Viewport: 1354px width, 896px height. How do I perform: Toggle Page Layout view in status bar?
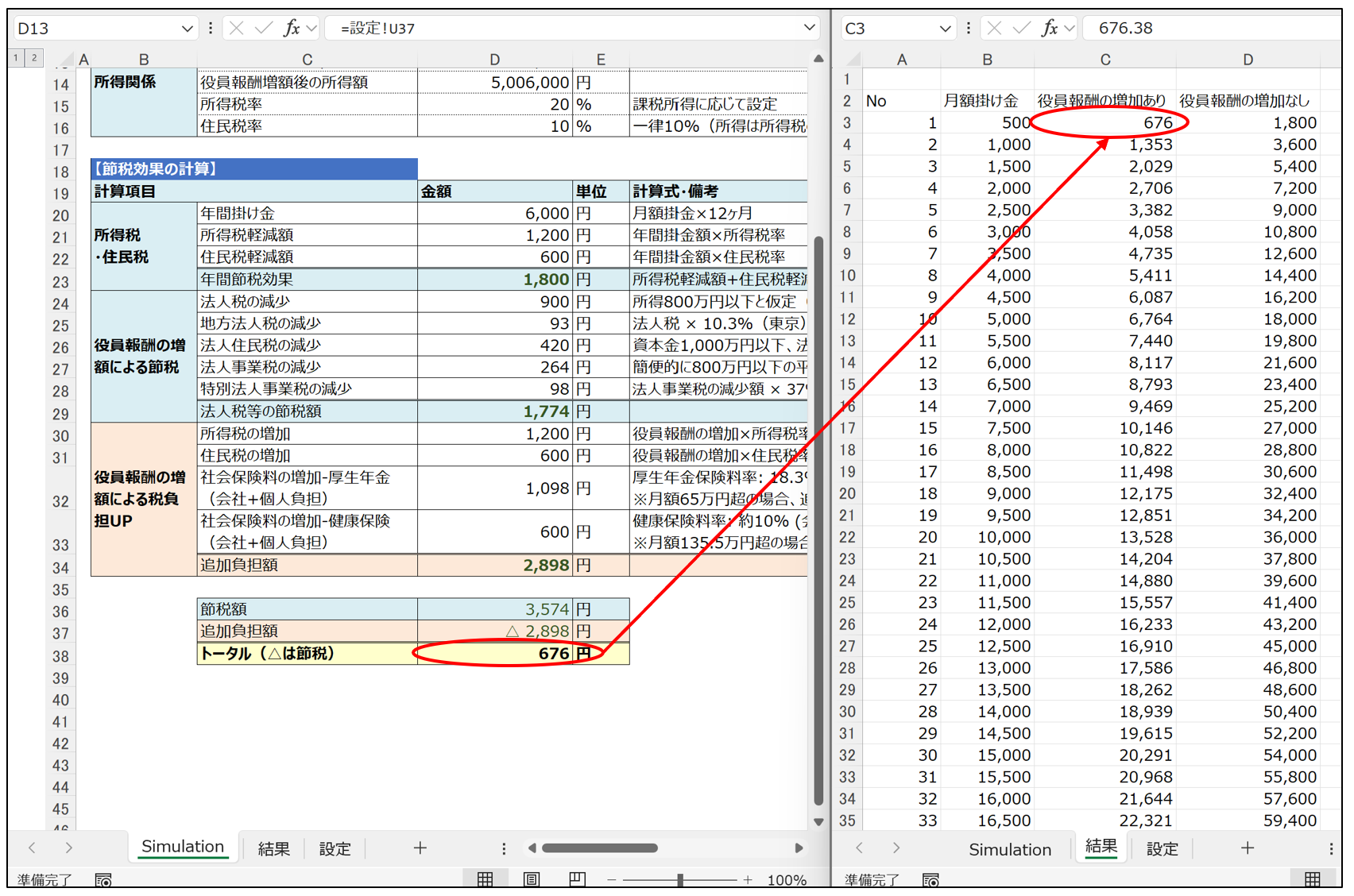point(532,879)
